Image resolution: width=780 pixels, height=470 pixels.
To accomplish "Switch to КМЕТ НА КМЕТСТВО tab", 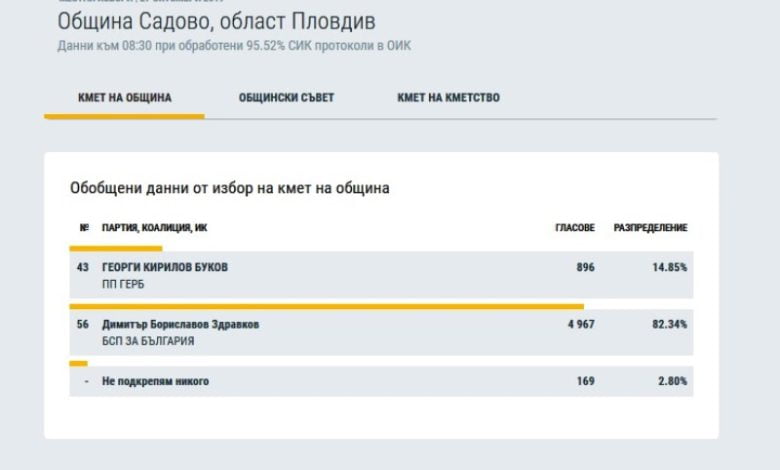I will (448, 97).
